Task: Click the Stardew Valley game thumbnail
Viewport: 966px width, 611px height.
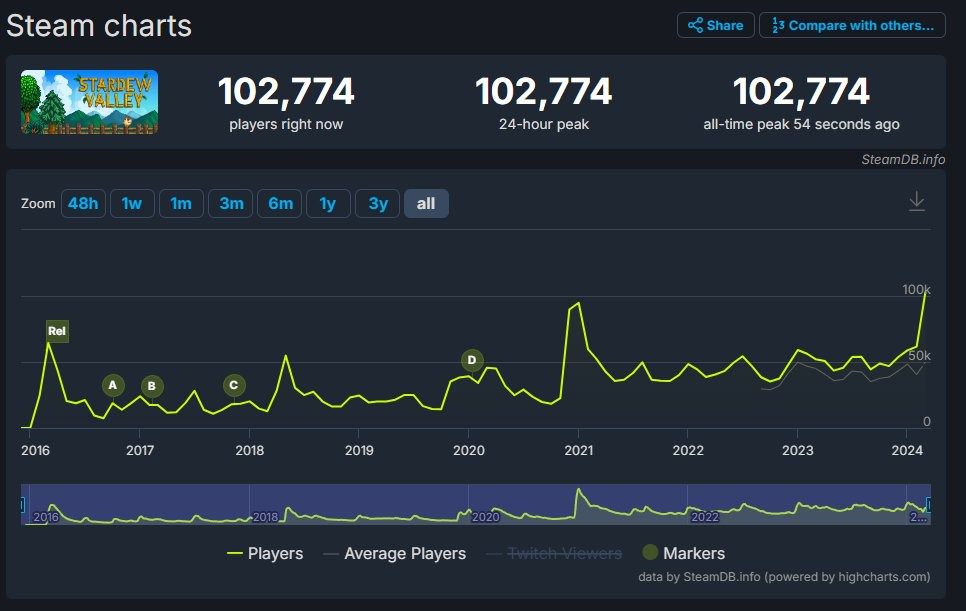Action: click(x=89, y=102)
